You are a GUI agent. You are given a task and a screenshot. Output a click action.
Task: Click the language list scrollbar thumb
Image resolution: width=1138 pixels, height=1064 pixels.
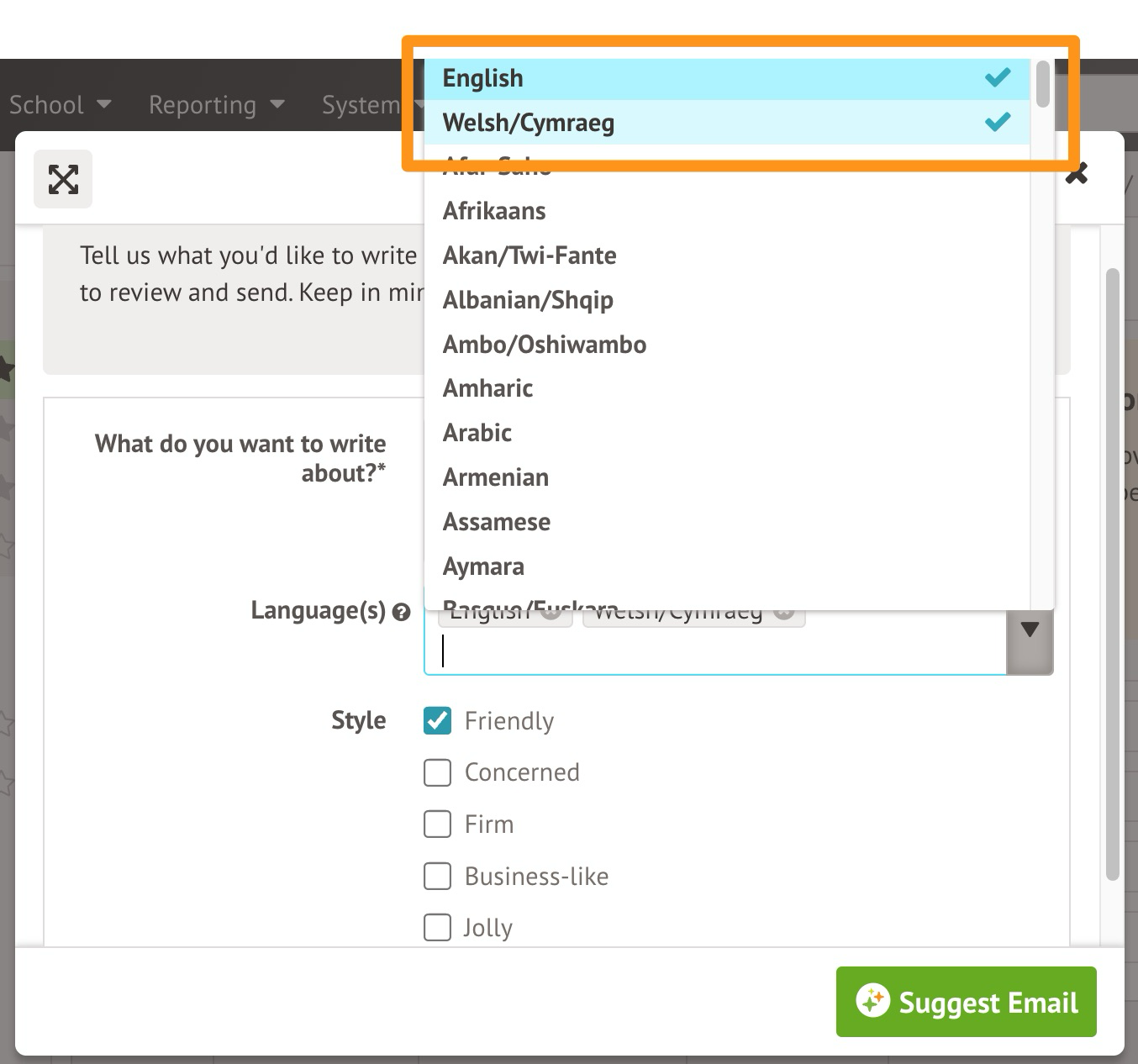[1042, 84]
